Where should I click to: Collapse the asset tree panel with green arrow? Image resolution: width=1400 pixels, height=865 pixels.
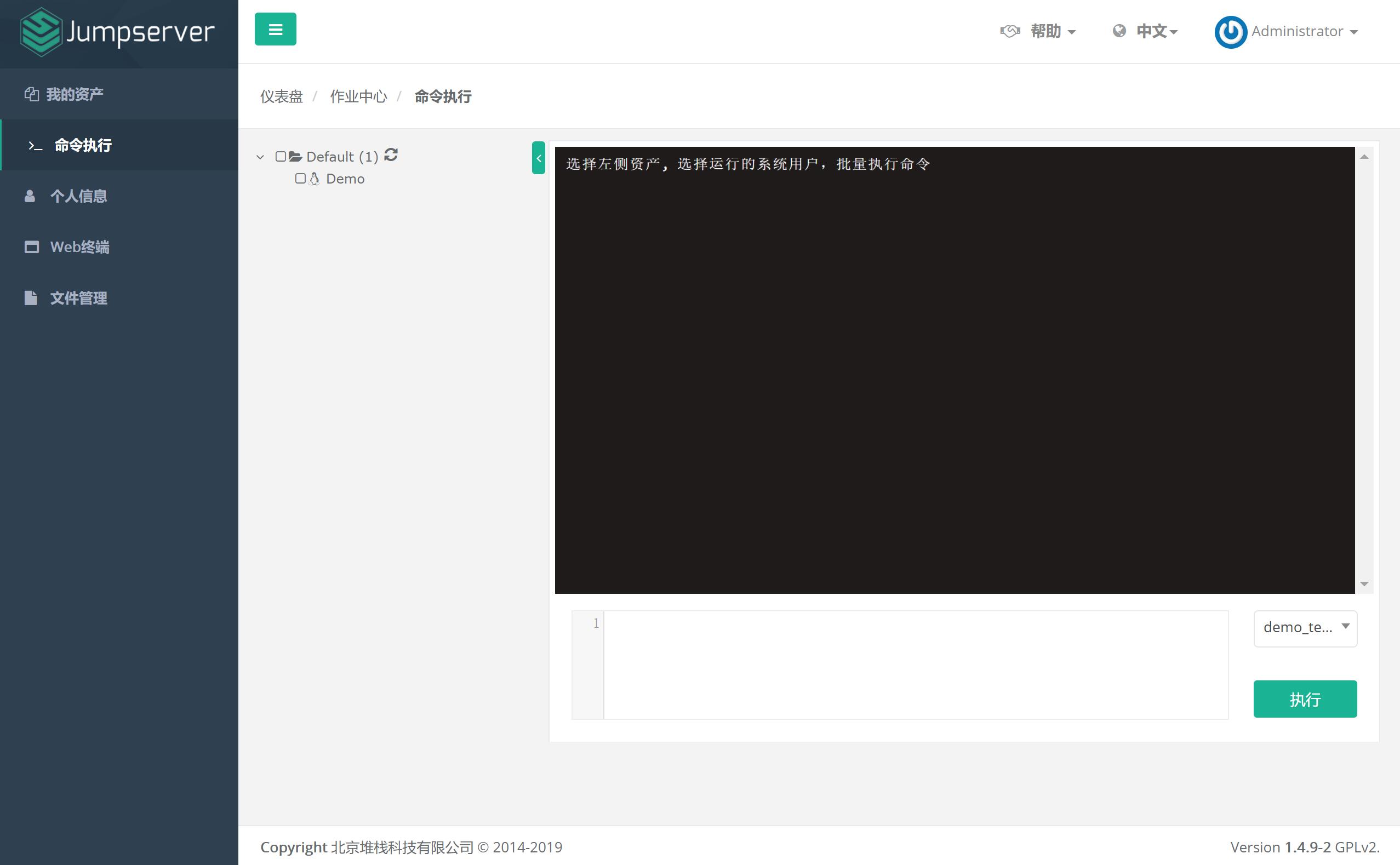(x=539, y=158)
